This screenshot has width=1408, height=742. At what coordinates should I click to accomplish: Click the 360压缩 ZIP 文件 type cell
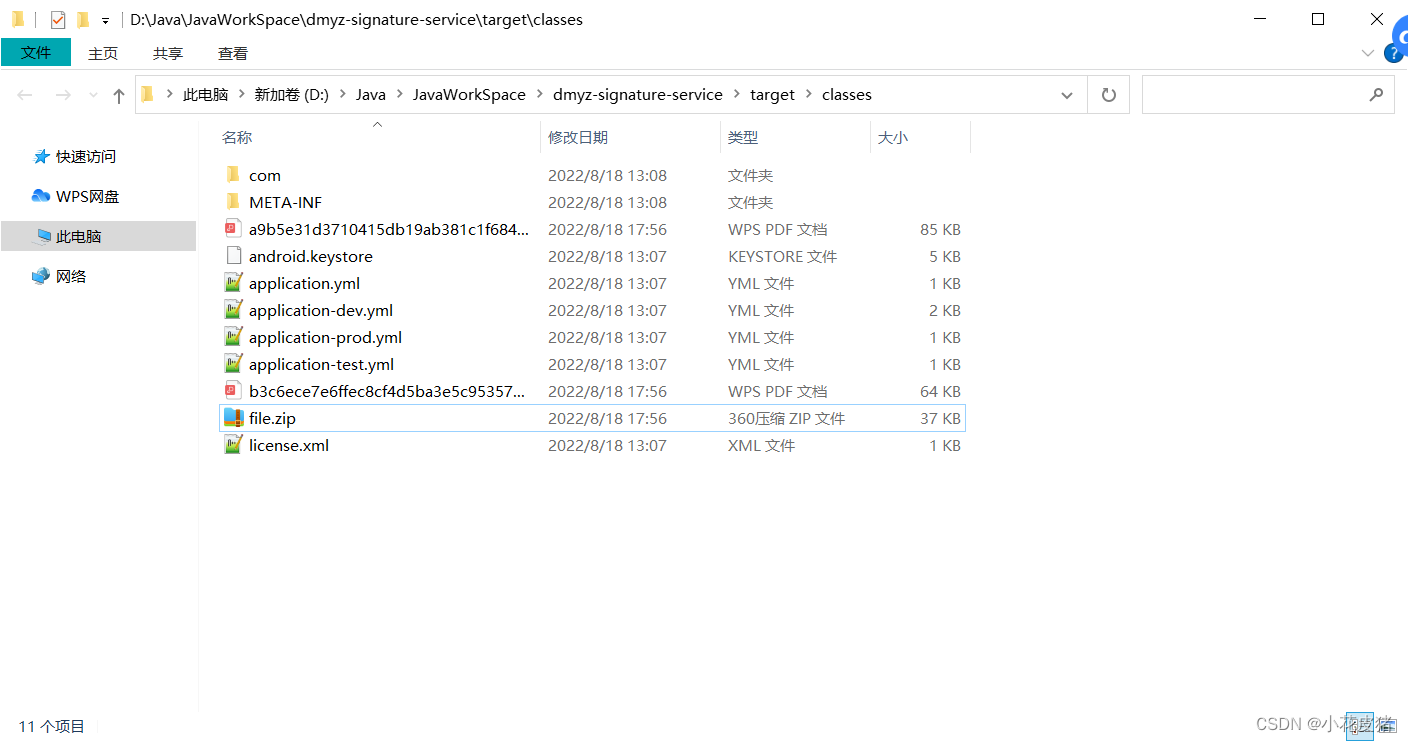click(787, 418)
